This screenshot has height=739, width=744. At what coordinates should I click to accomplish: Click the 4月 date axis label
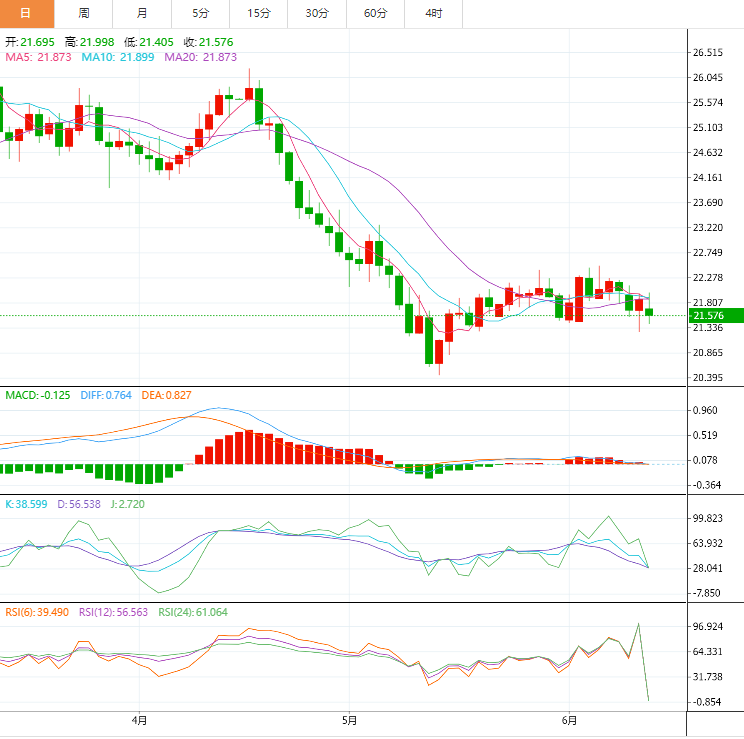click(139, 720)
